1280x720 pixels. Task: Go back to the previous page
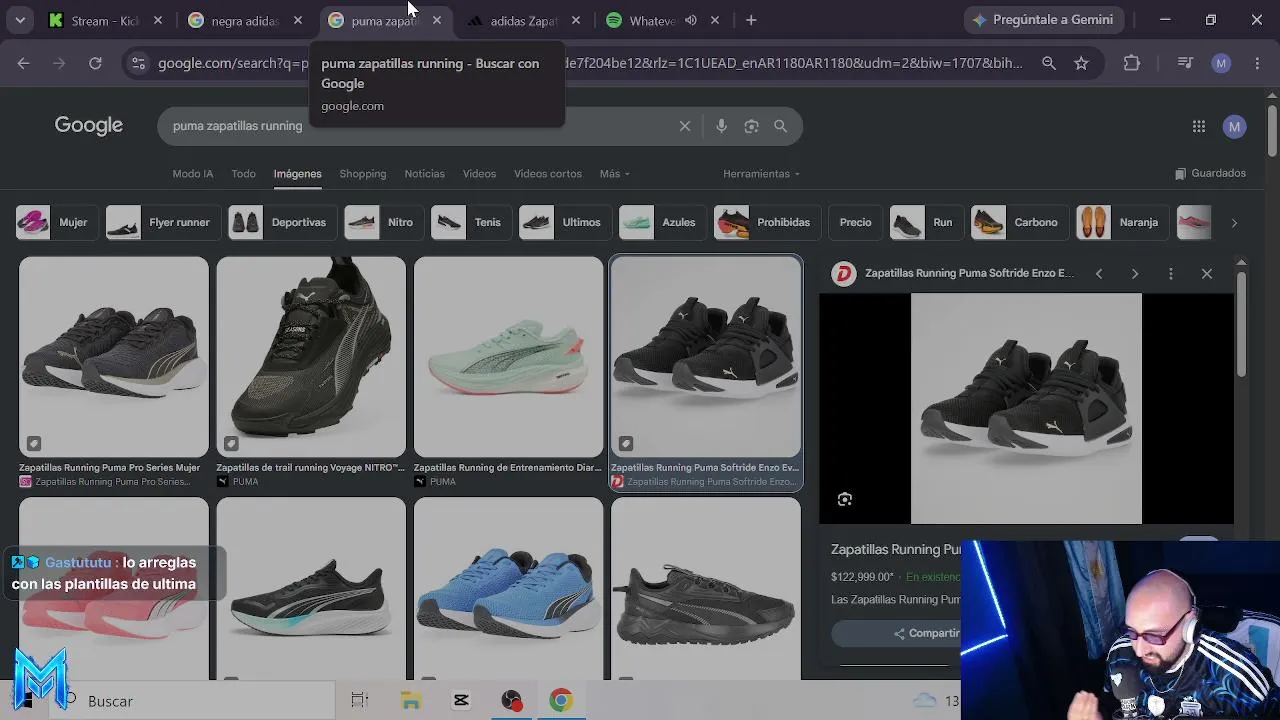pyautogui.click(x=23, y=63)
